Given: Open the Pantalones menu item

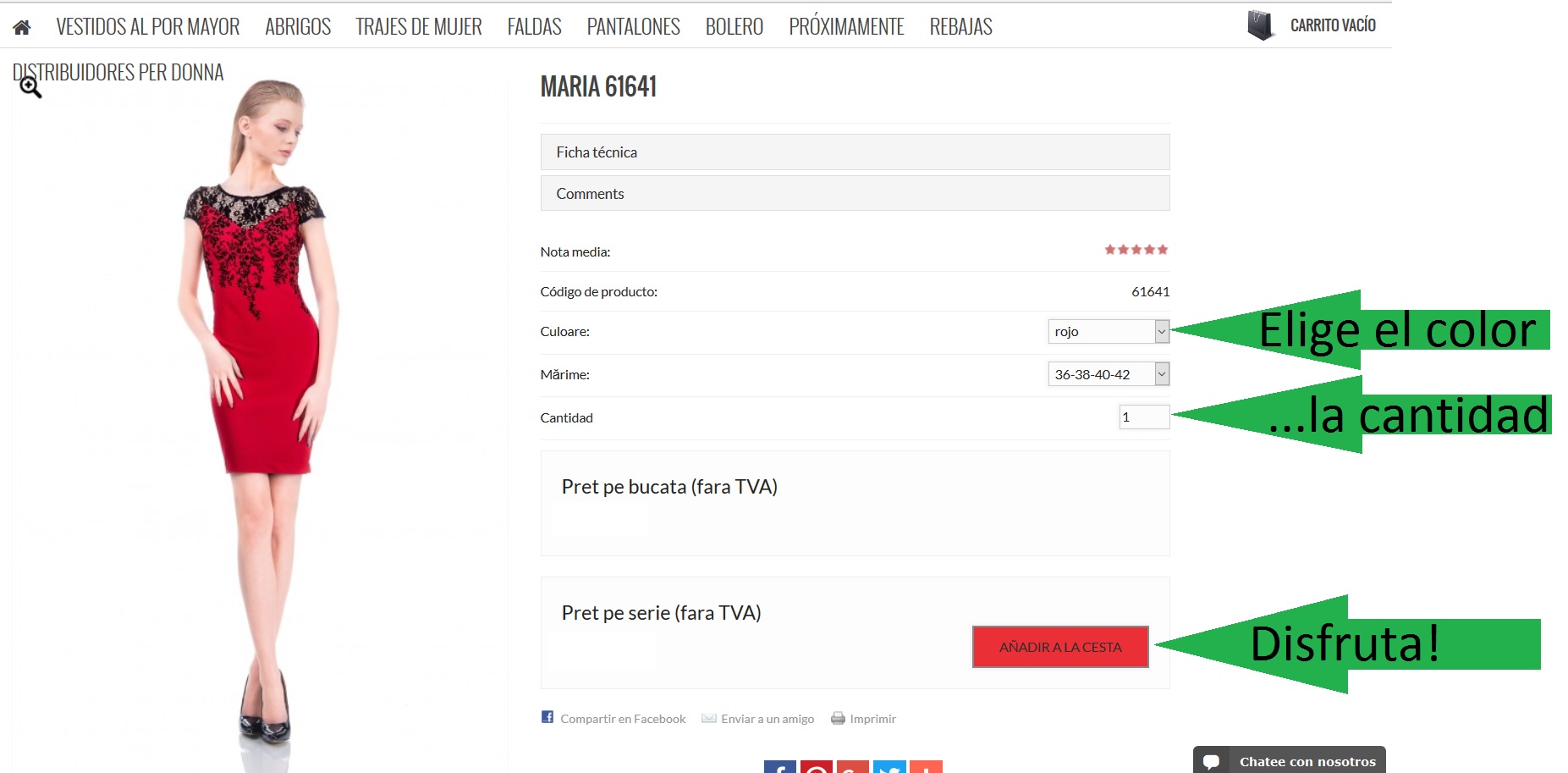Looking at the screenshot, I should click(634, 27).
